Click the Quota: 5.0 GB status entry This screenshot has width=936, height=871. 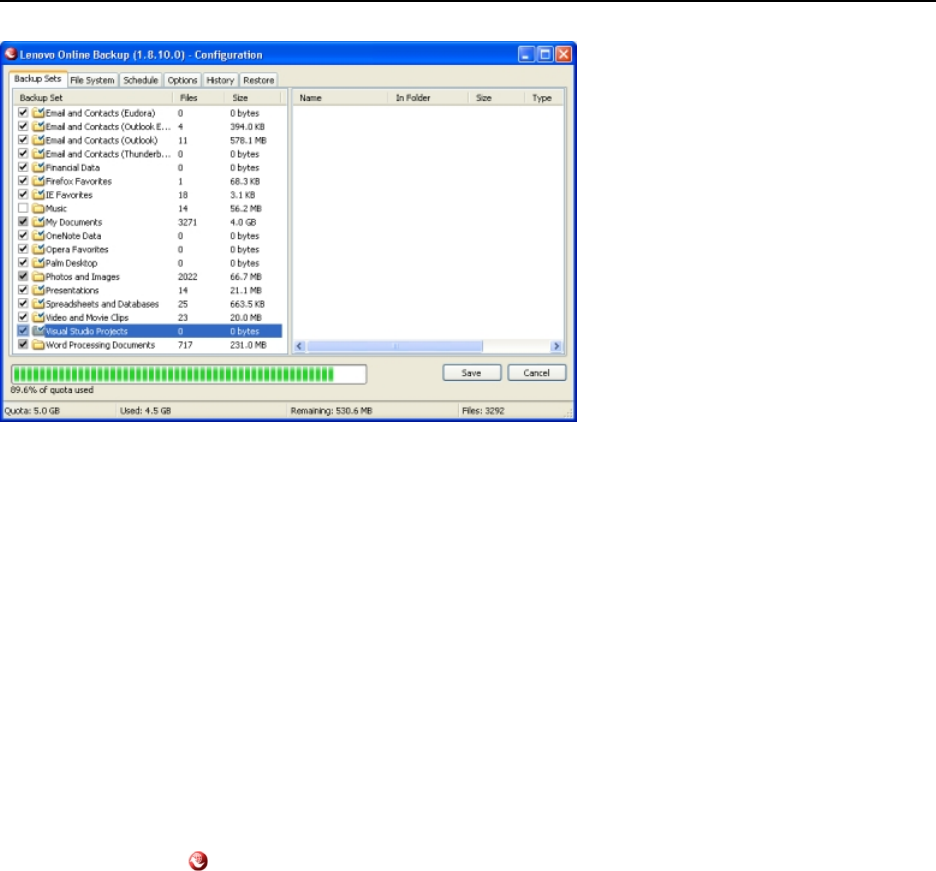coord(32,411)
